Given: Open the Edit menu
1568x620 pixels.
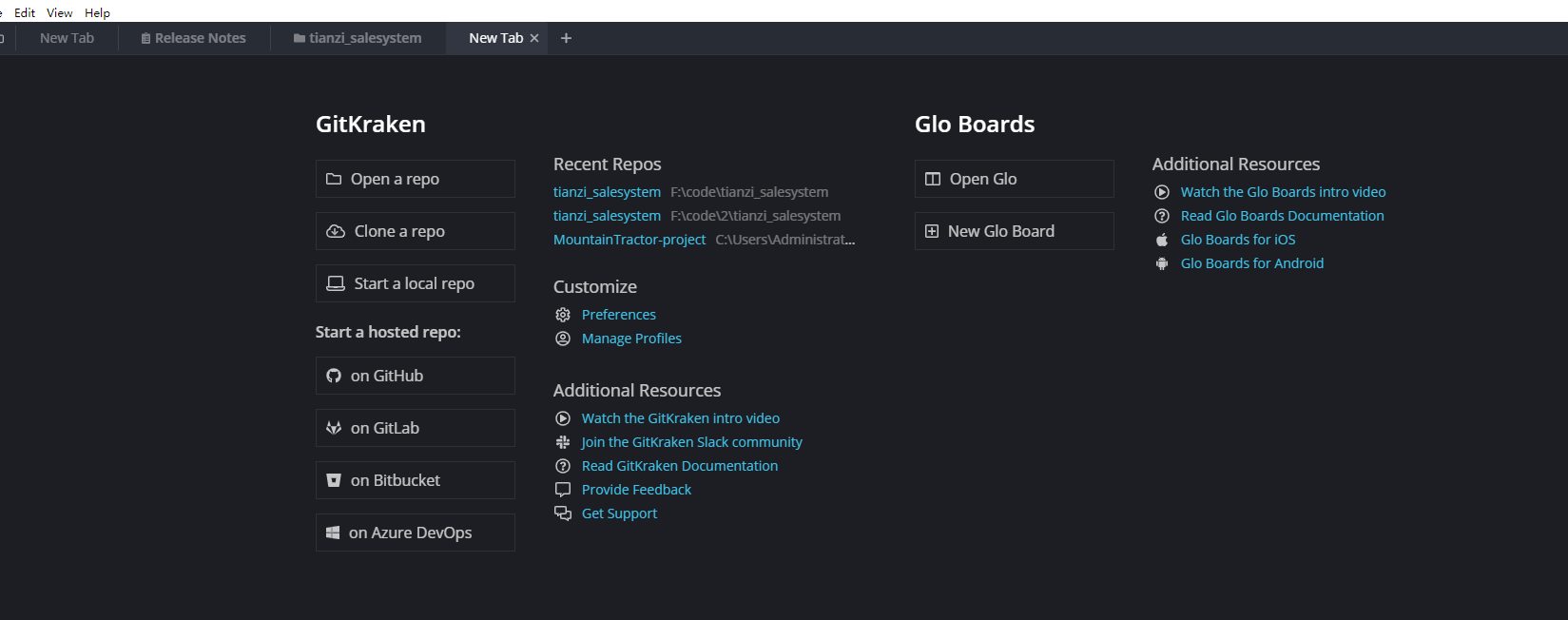Looking at the screenshot, I should (25, 12).
